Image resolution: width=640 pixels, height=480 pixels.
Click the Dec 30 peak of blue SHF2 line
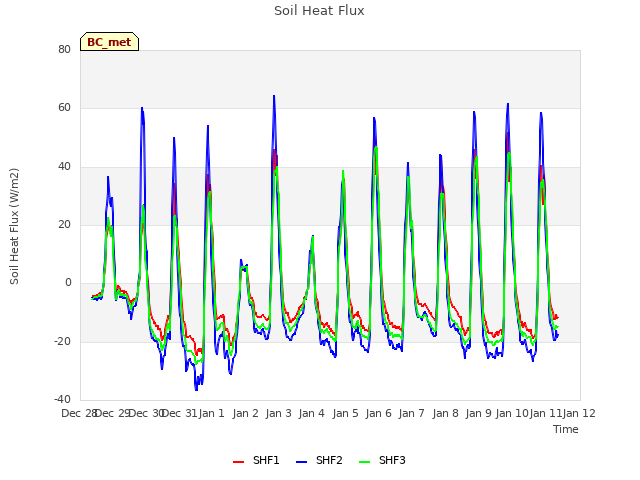142,108
